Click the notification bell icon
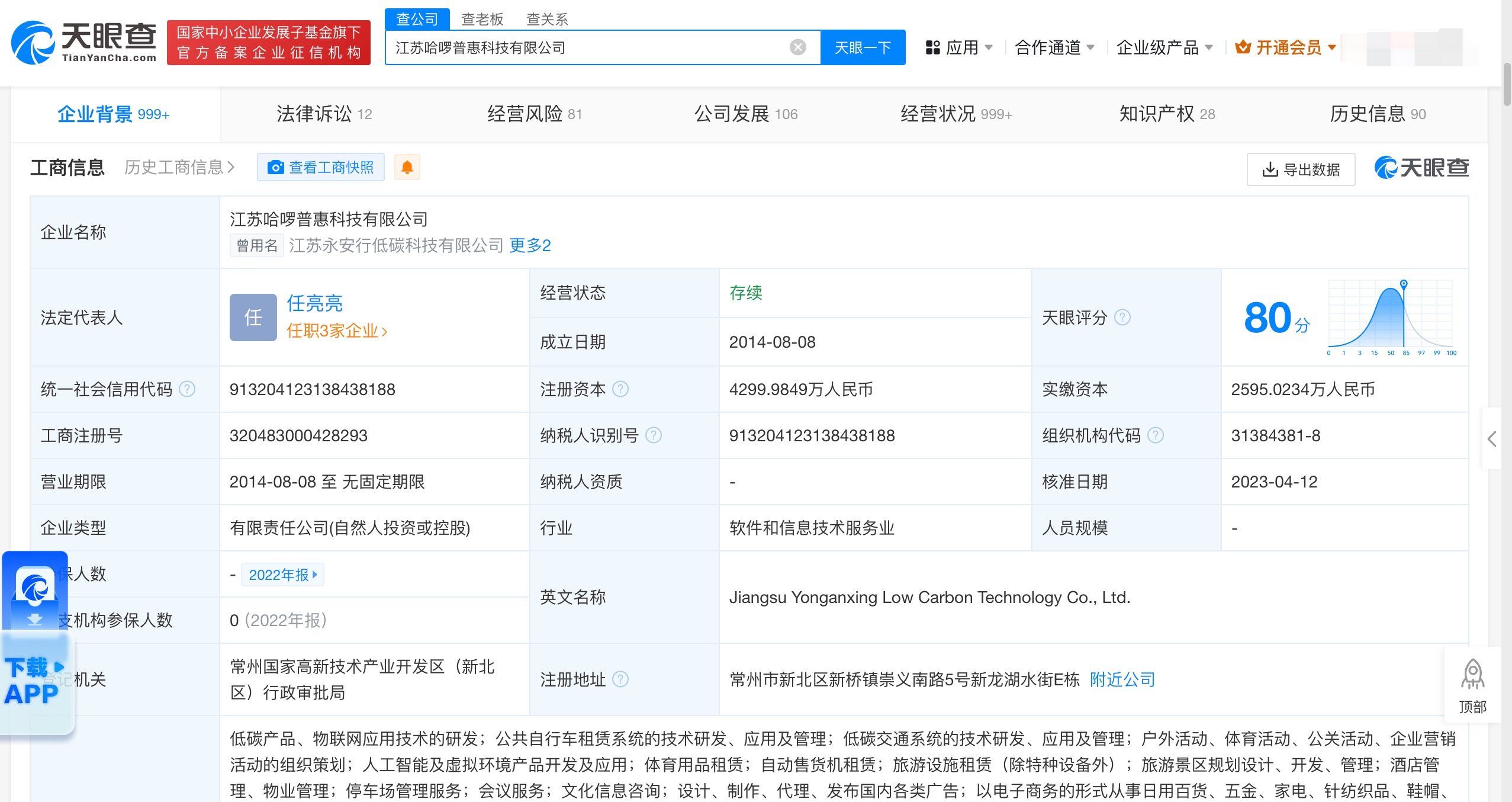1512x802 pixels. point(407,168)
